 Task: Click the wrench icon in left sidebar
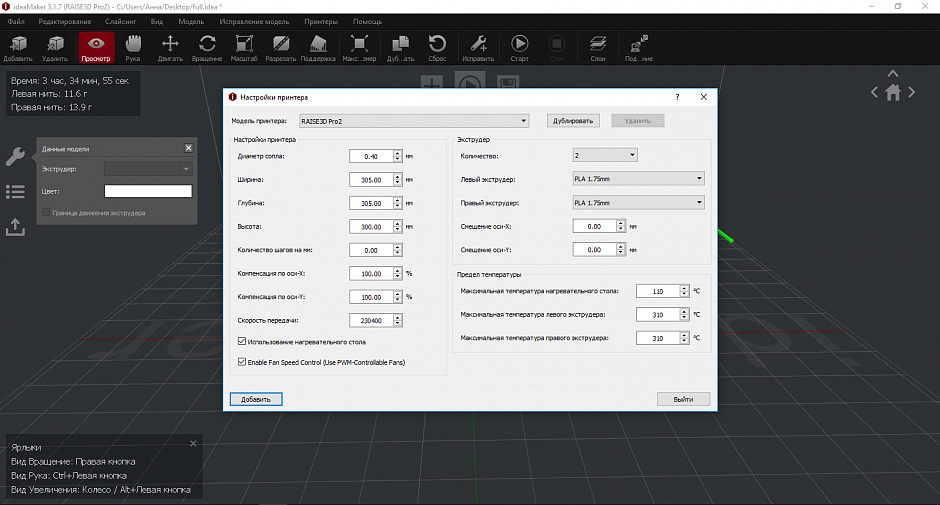click(15, 156)
